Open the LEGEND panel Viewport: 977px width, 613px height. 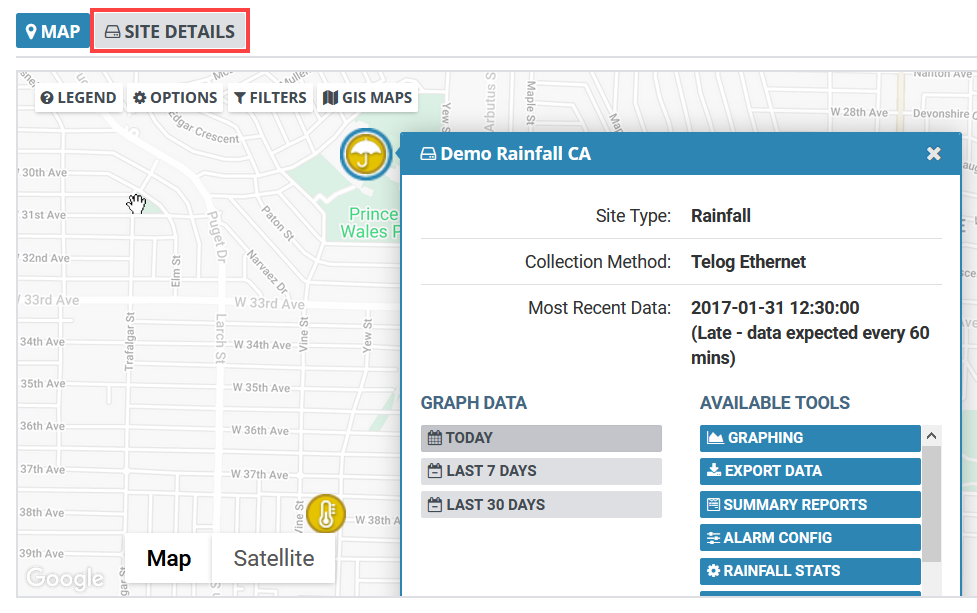point(79,98)
